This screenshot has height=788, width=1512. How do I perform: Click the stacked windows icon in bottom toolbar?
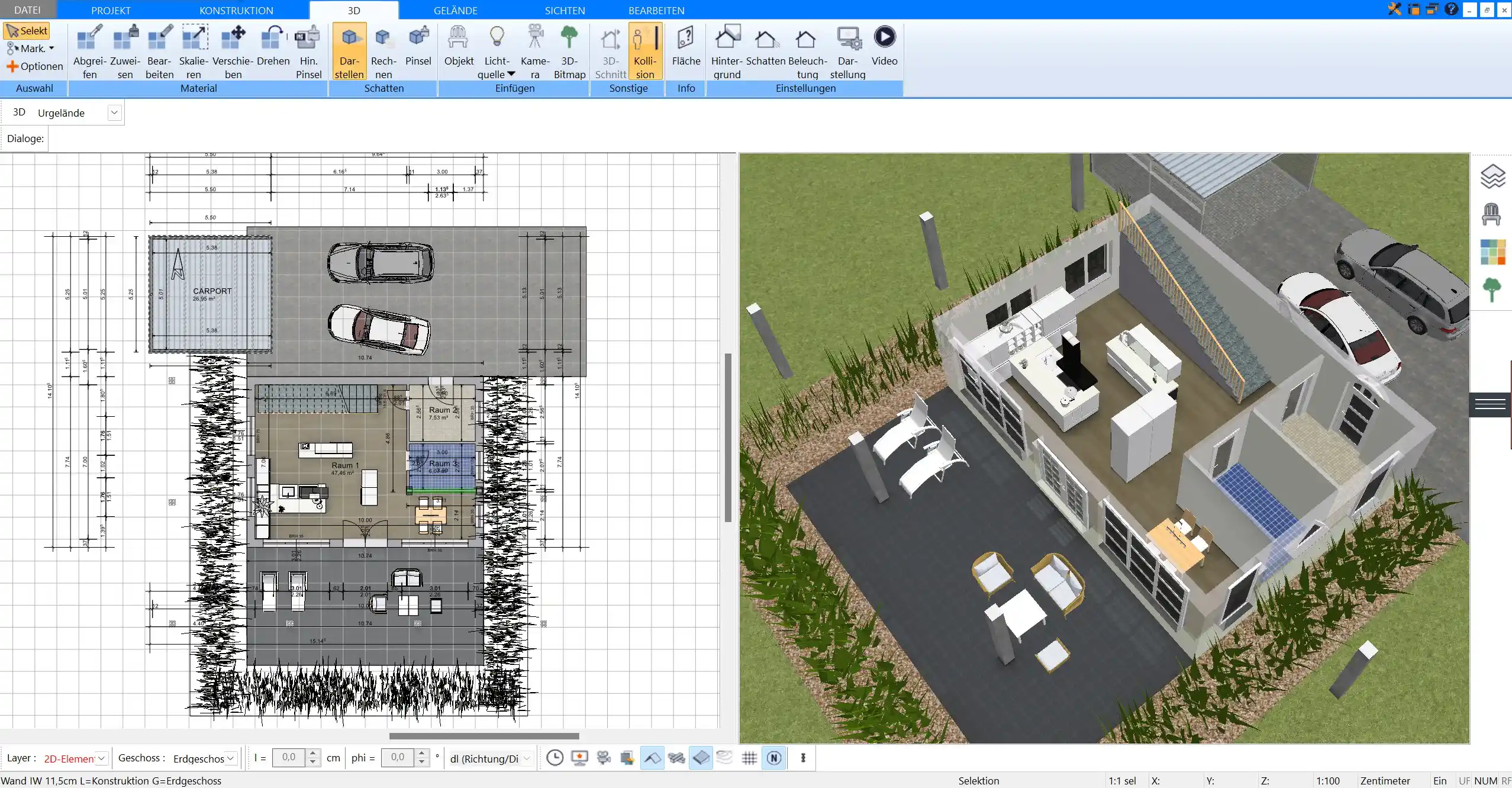pos(627,758)
